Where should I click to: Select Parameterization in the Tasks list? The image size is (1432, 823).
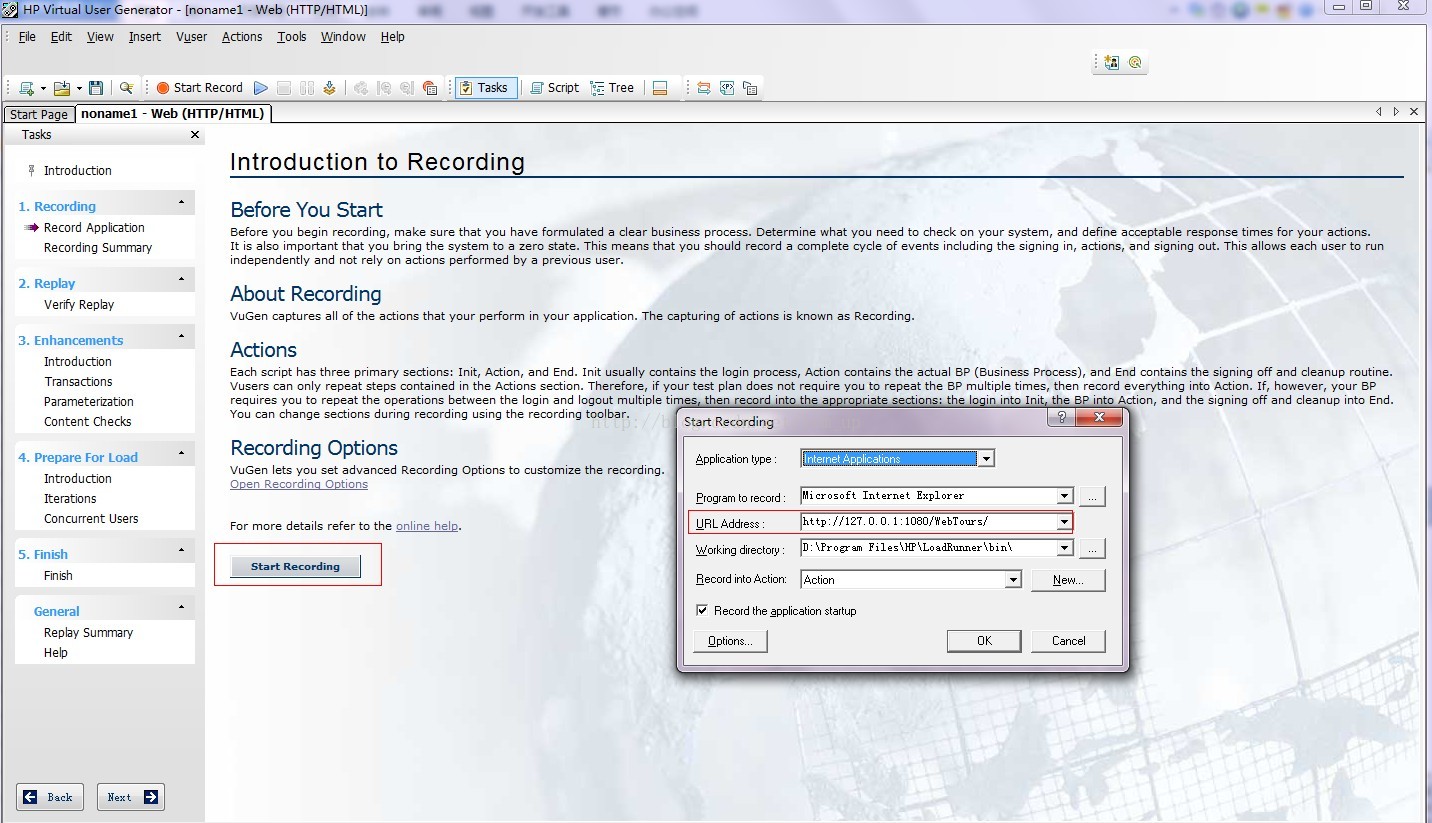coord(89,402)
